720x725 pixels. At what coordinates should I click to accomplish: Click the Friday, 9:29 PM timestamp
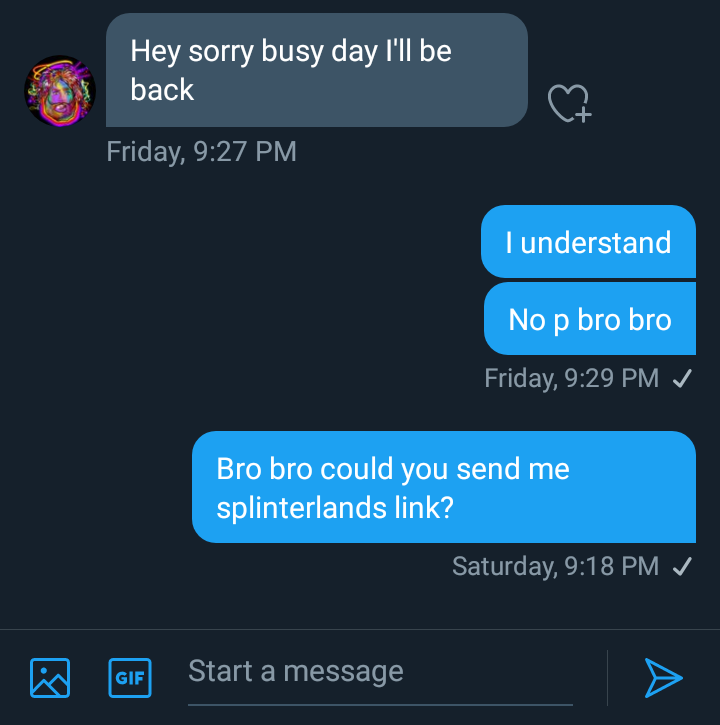click(571, 378)
